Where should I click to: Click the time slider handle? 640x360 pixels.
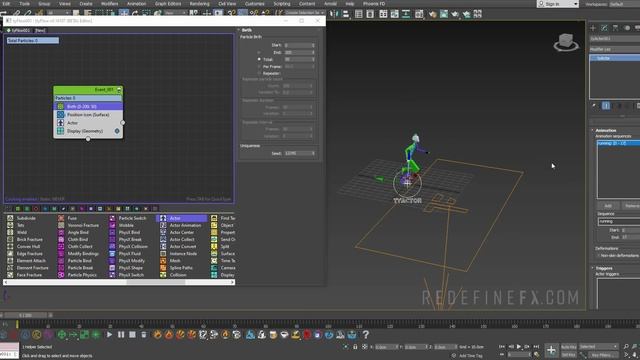pos(27,315)
